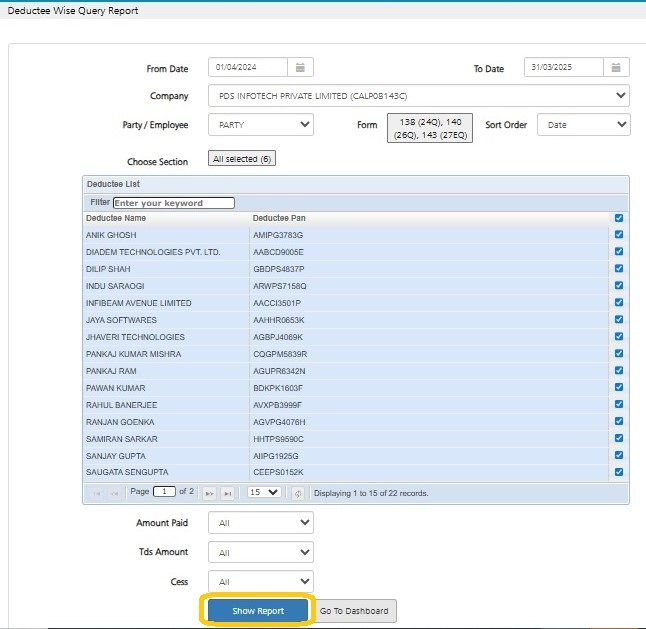Click PAN value CEEPS0152K
The height and width of the screenshot is (629, 646).
tap(278, 472)
